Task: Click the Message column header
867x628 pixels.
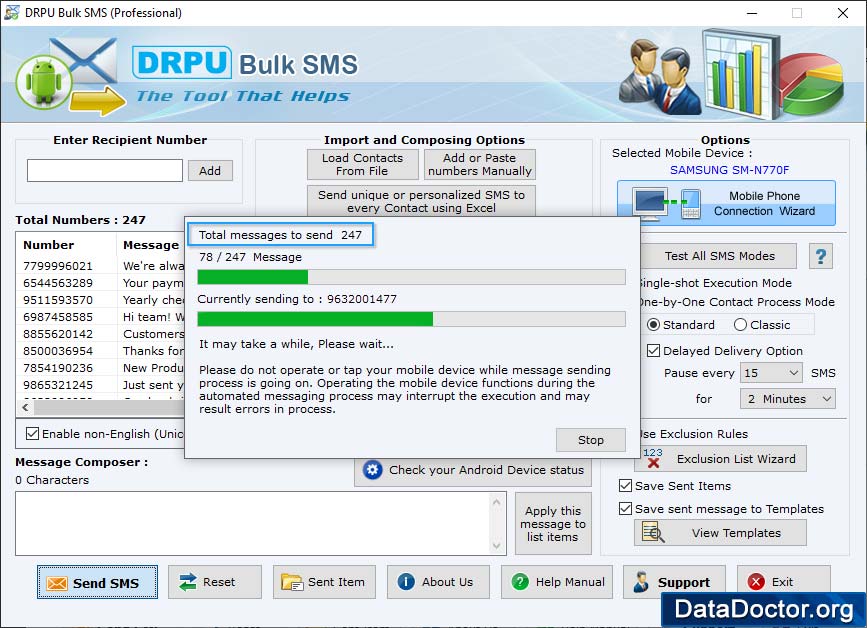Action: pyautogui.click(x=150, y=245)
